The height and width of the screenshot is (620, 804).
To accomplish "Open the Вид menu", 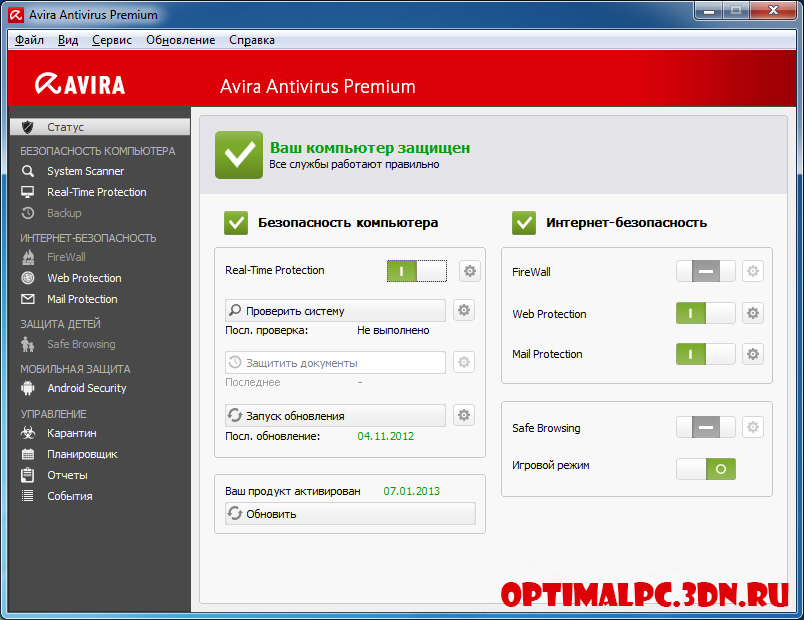I will 68,40.
